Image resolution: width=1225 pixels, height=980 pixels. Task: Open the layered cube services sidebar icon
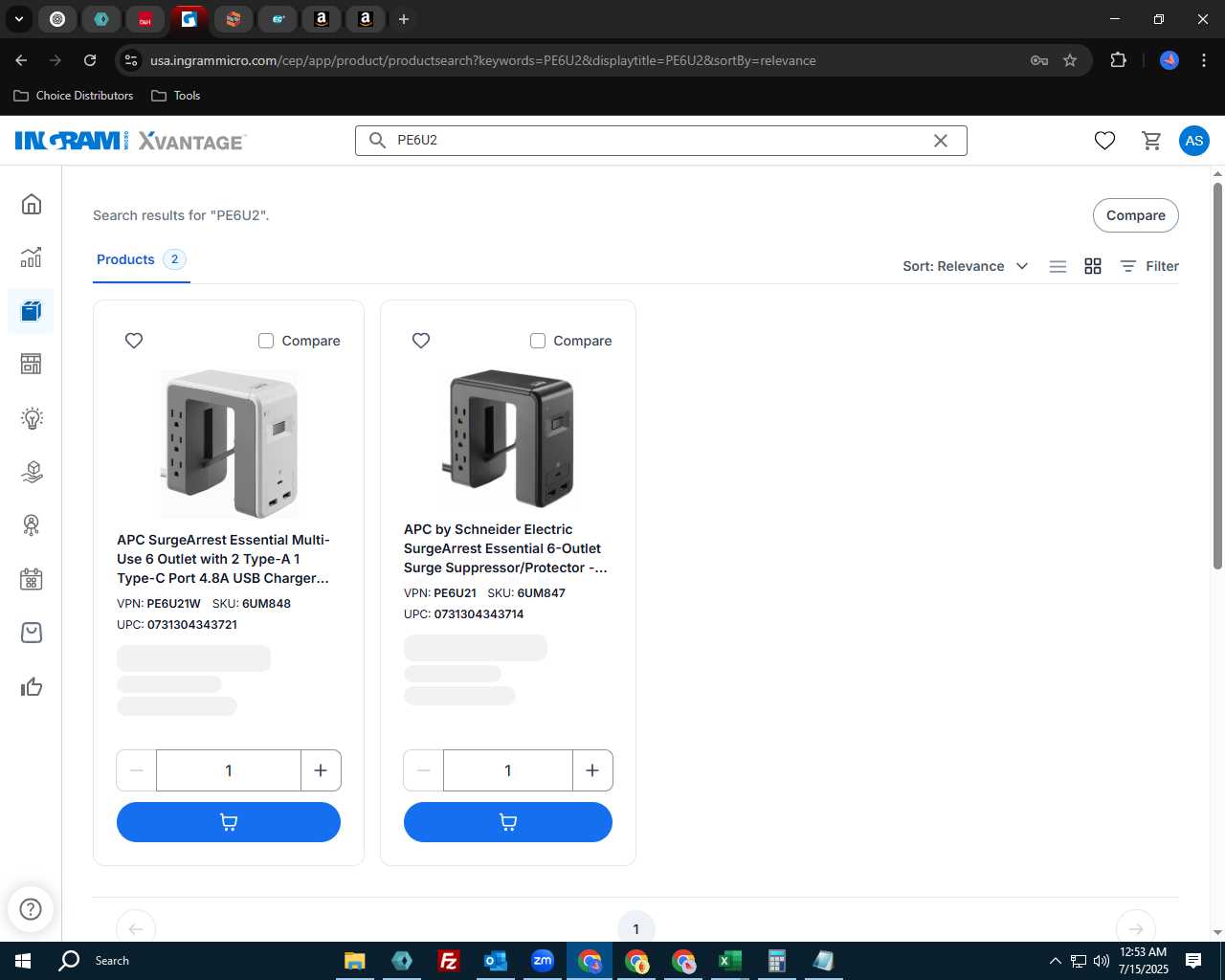click(x=32, y=472)
